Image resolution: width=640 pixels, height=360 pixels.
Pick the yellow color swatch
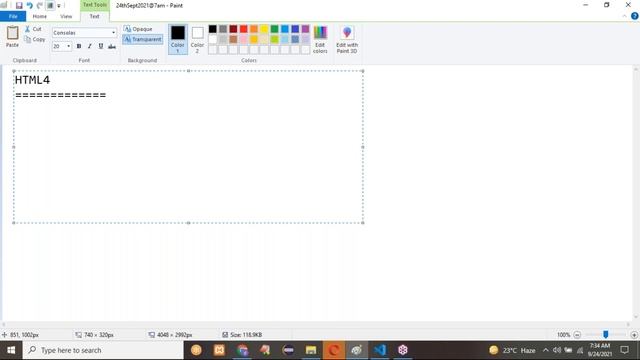264,29
